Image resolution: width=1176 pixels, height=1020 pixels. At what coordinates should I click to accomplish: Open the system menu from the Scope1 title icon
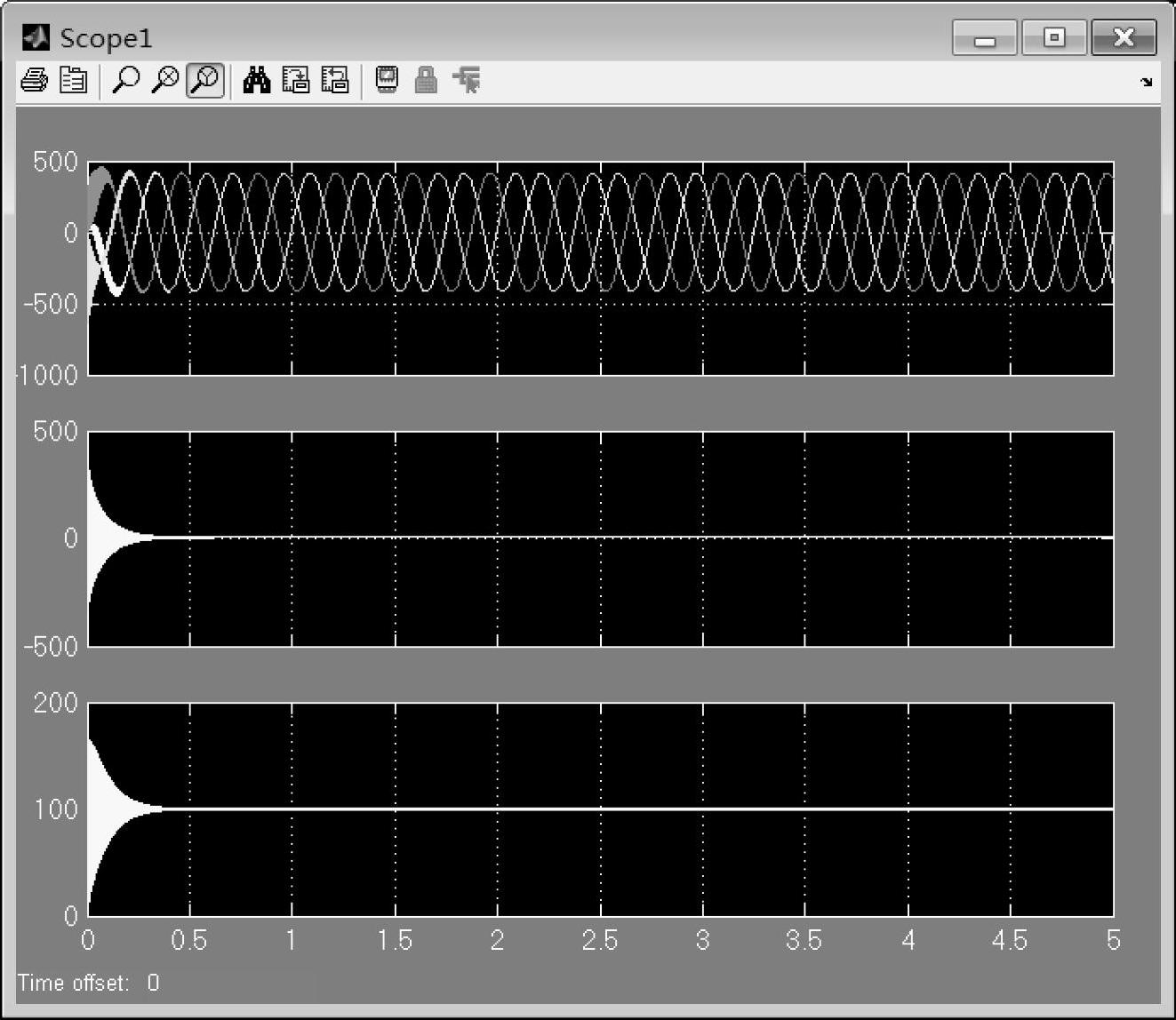pos(36,37)
